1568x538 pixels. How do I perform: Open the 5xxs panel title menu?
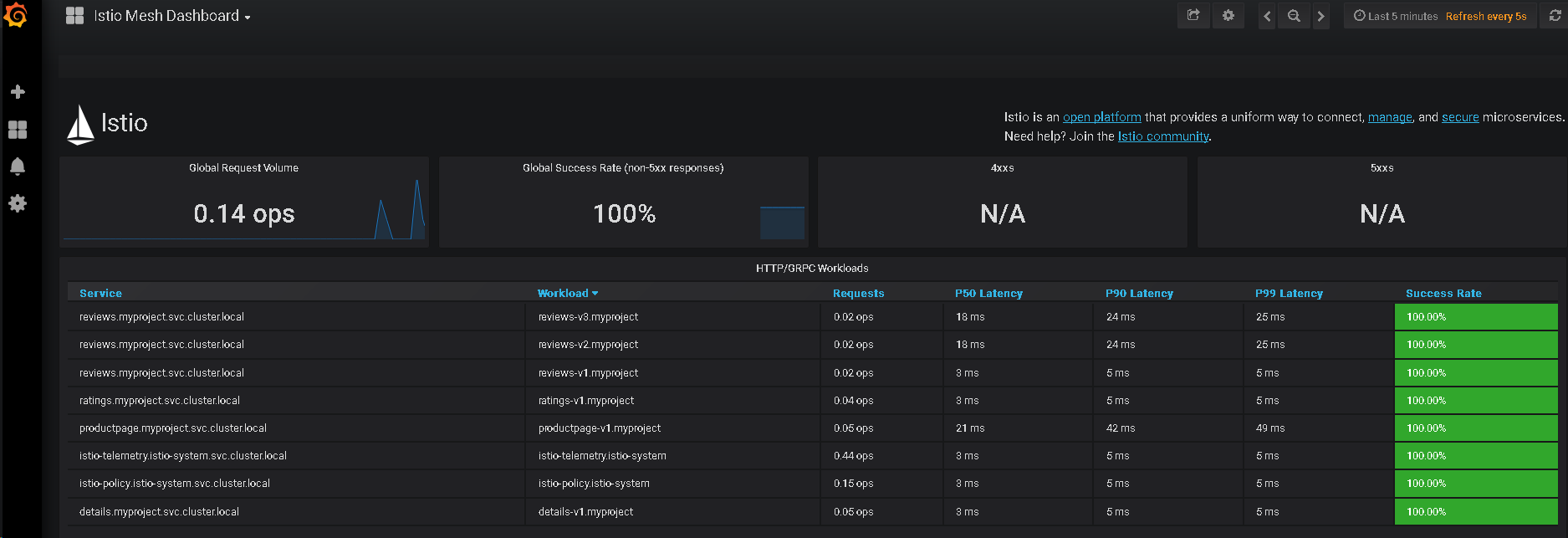pyautogui.click(x=1382, y=168)
